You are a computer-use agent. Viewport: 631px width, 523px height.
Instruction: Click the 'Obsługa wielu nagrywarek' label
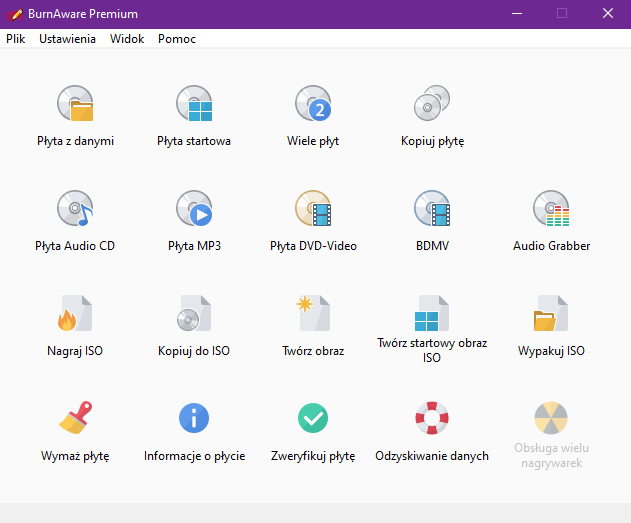coord(551,455)
